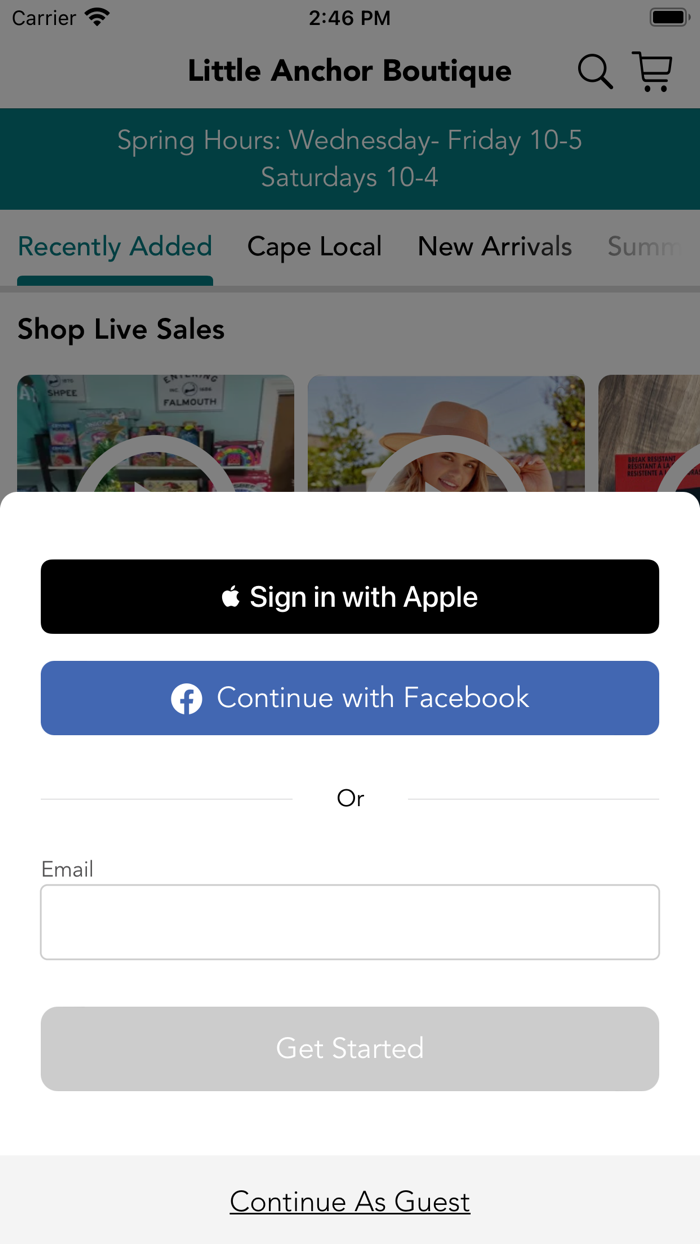Play the first live sale video
The height and width of the screenshot is (1244, 700).
156,434
